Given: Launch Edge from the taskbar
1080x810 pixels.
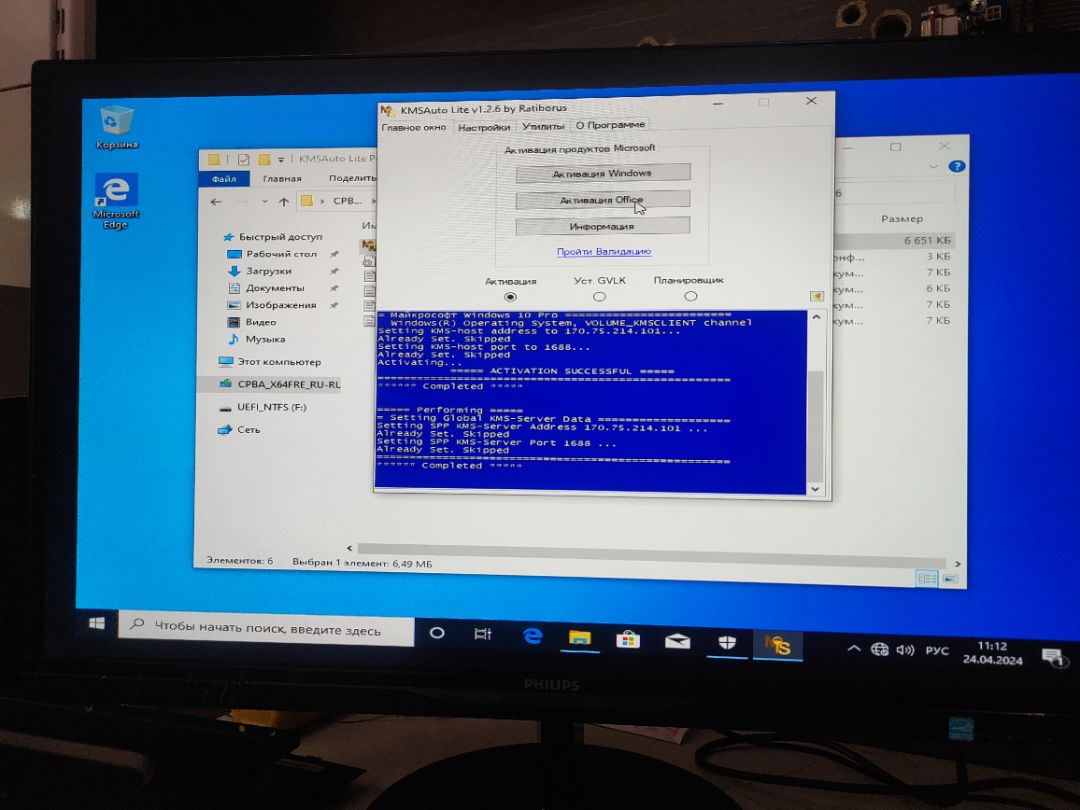Looking at the screenshot, I should point(532,636).
